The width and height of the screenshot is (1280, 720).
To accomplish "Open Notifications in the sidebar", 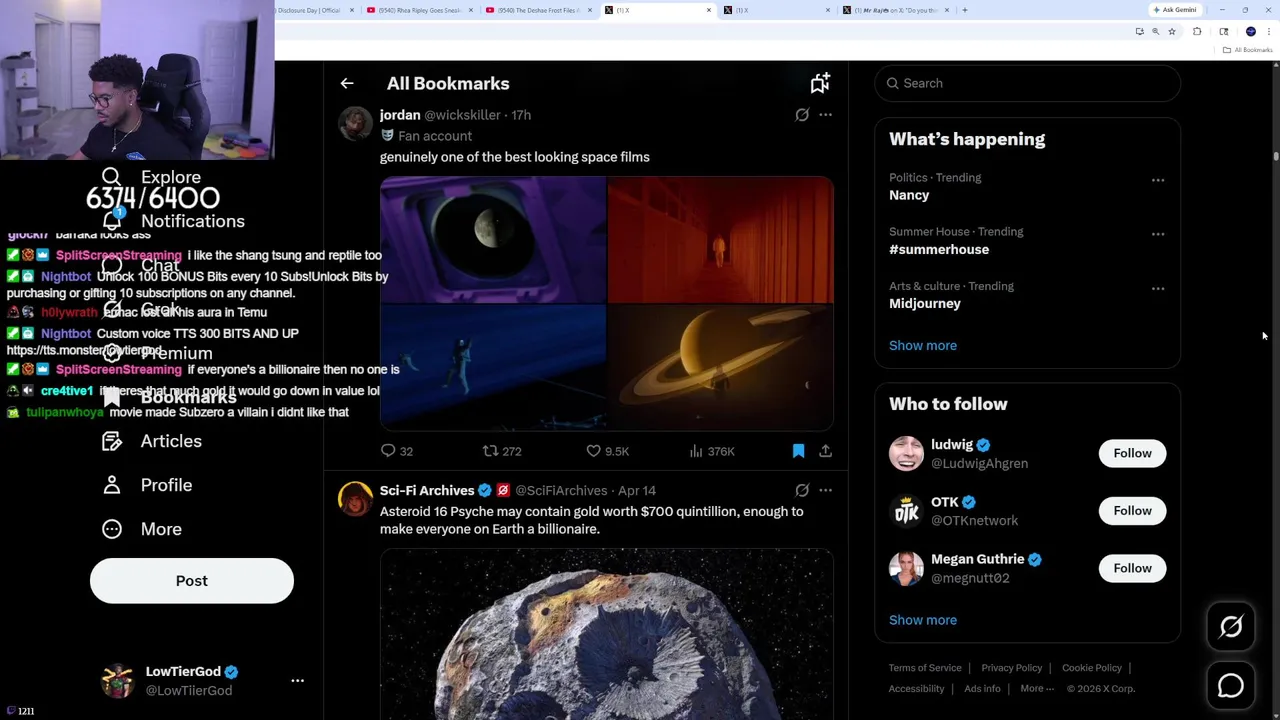I will tap(173, 221).
